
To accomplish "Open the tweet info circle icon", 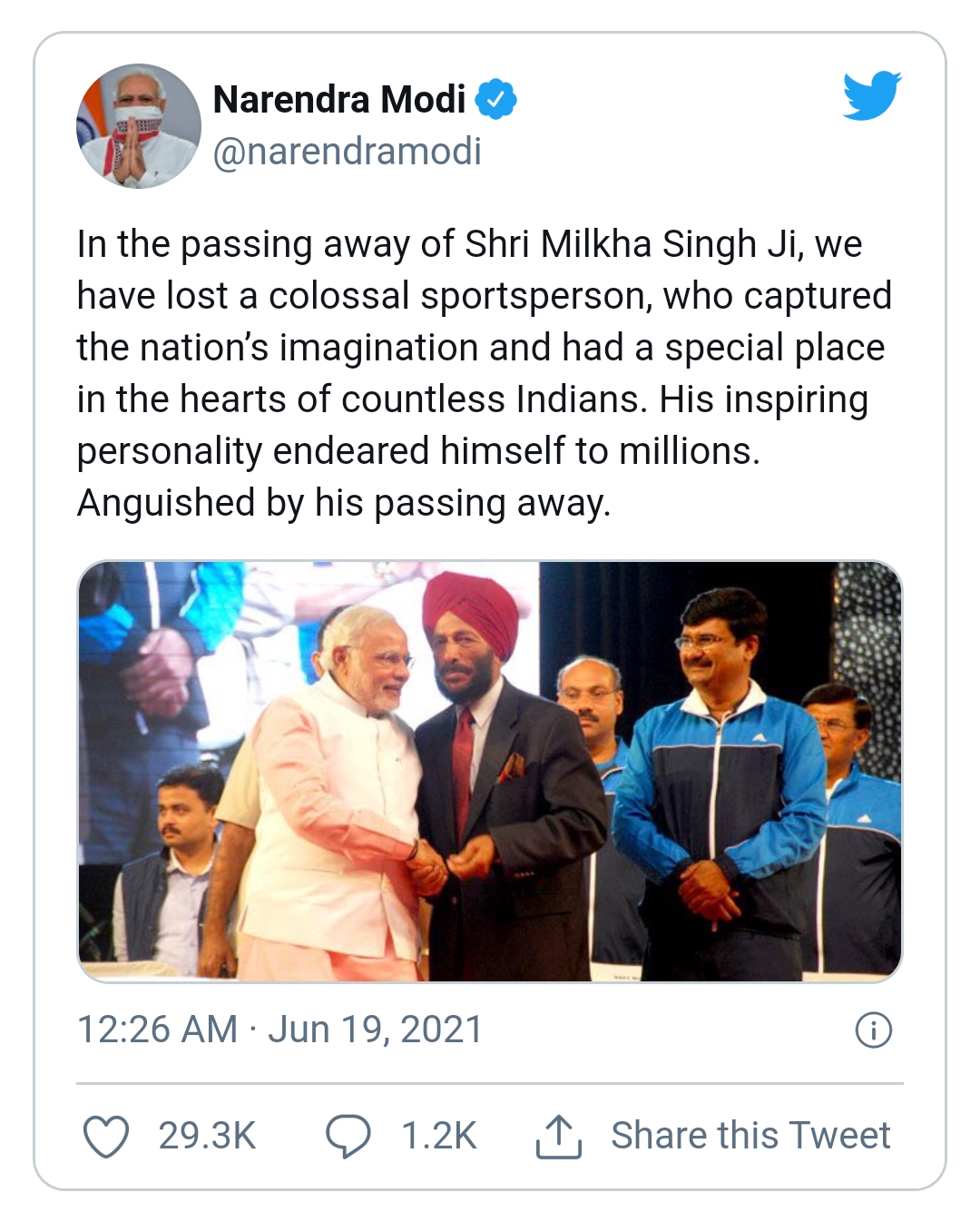I will [x=873, y=1030].
